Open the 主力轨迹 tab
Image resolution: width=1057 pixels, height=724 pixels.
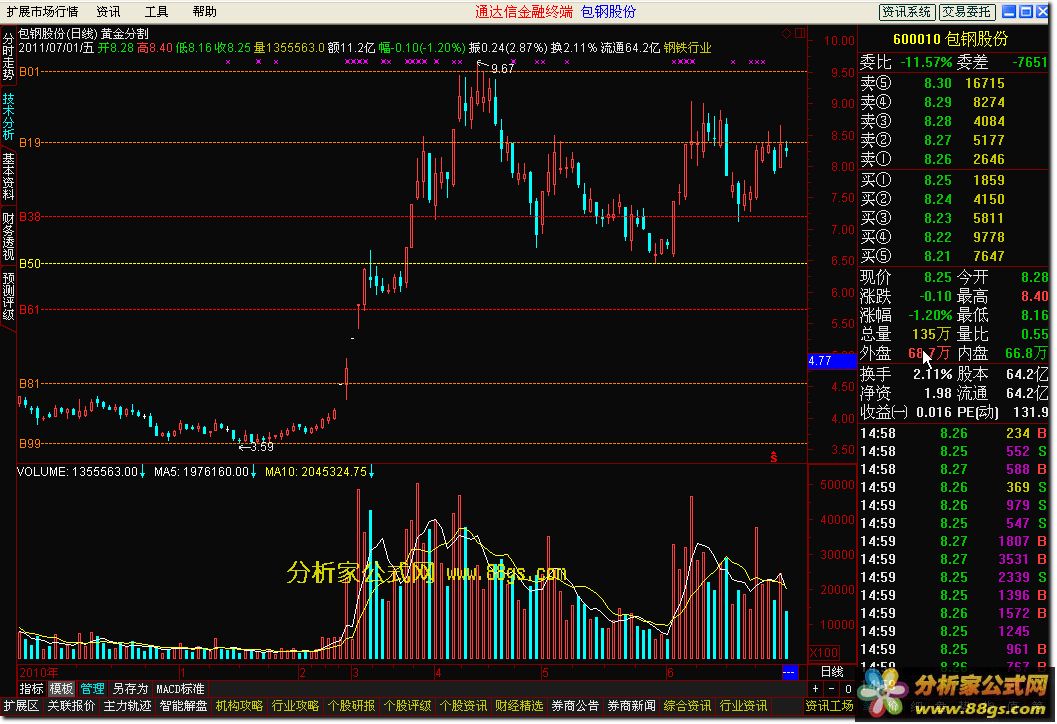(x=127, y=706)
